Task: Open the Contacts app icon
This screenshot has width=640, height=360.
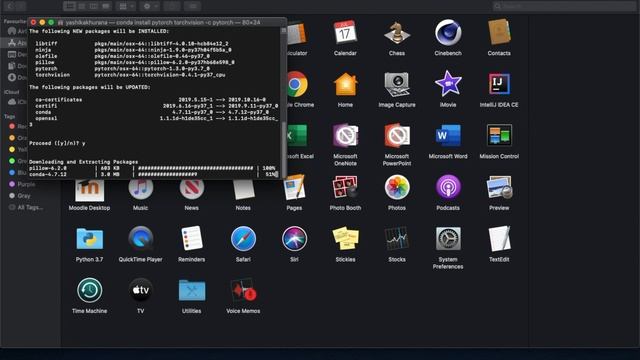Action: click(x=499, y=32)
